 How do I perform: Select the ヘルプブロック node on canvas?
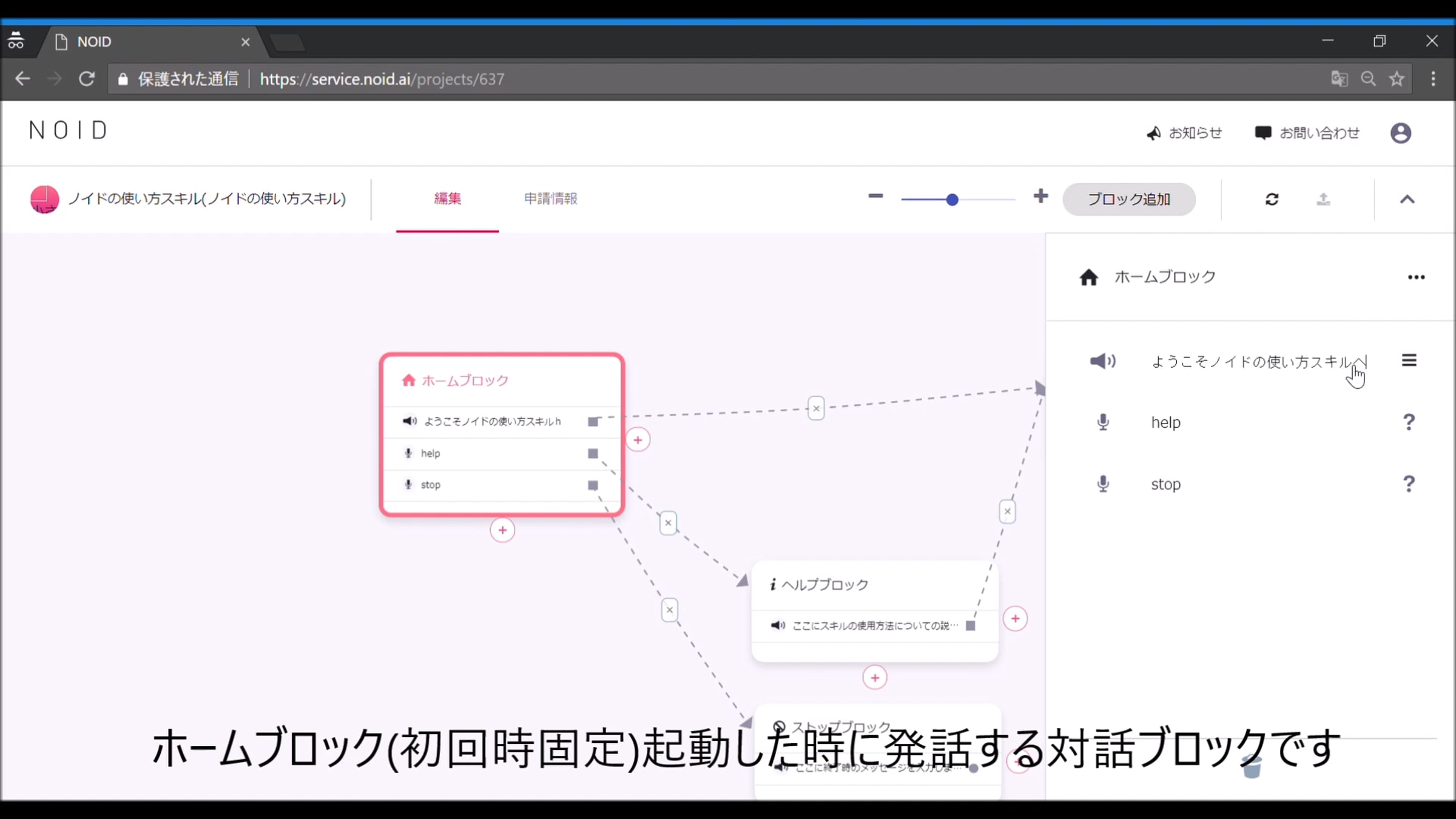(x=874, y=611)
